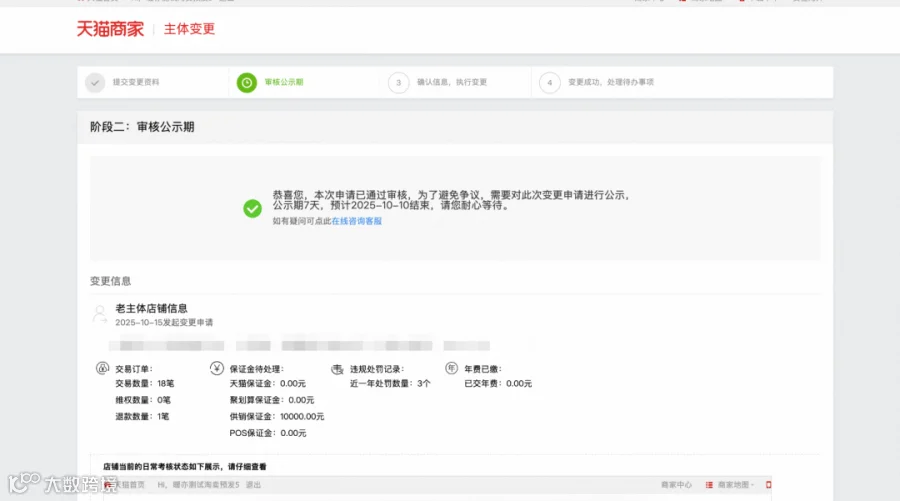Viewport: 900px width, 501px height.
Task: Click the 退款数量:1笔 value
Action: [x=142, y=417]
